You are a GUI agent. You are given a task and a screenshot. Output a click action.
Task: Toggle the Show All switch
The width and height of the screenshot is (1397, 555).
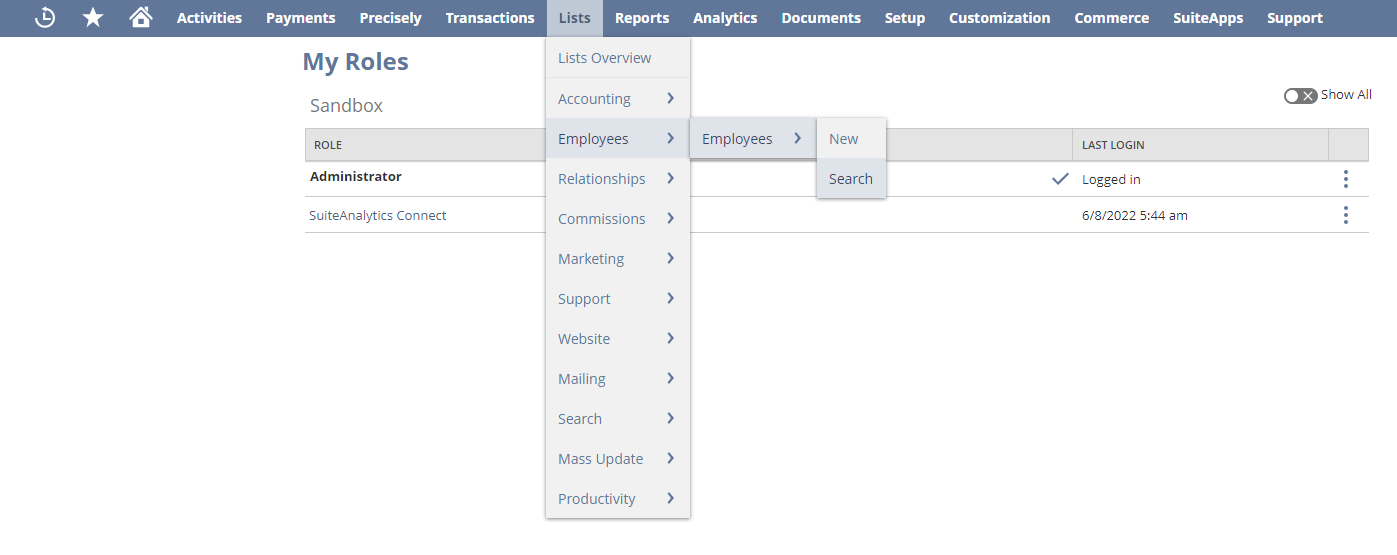(x=1300, y=95)
